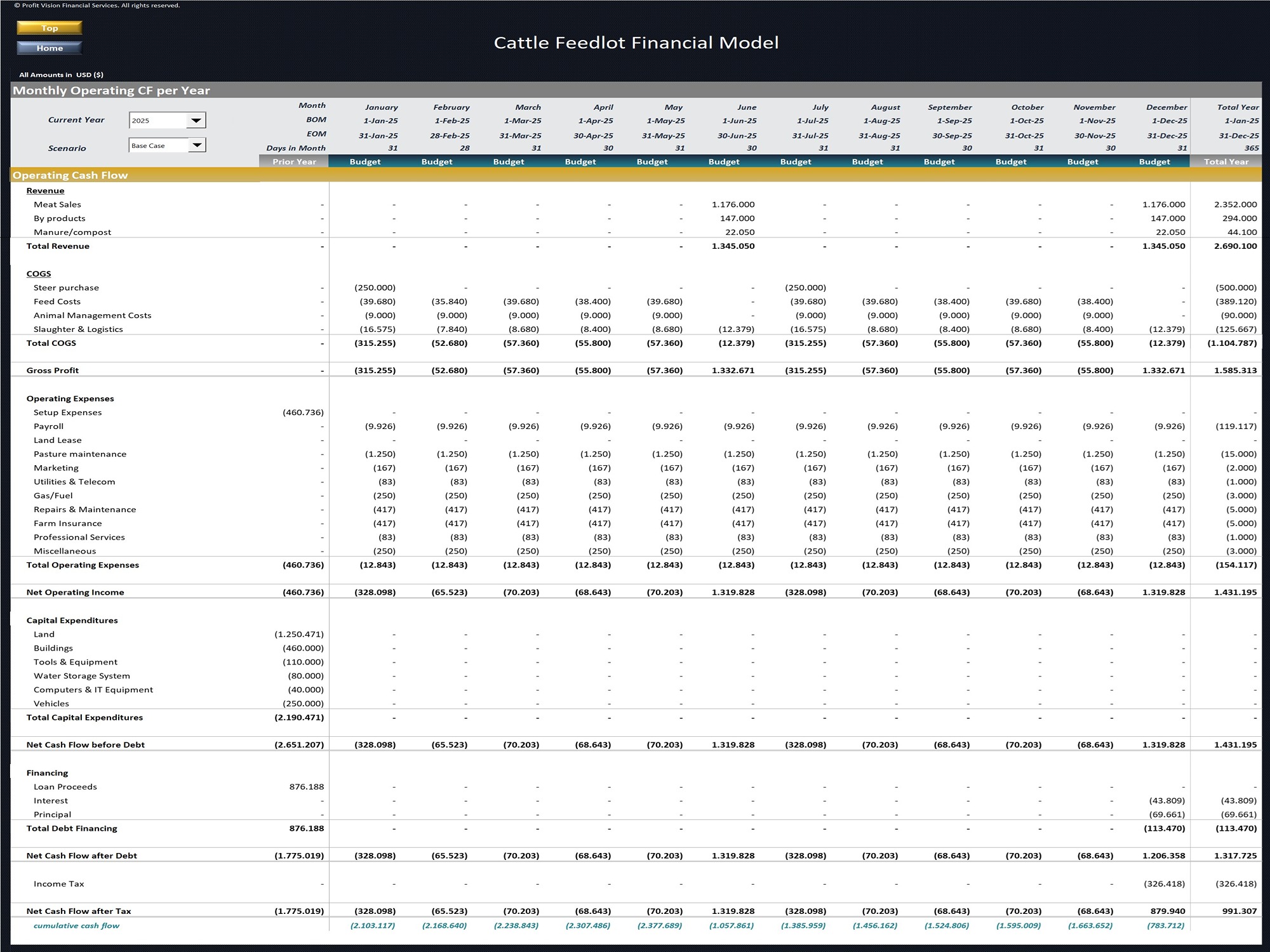1270x952 pixels.
Task: Click the July Steer purchase amount
Action: pos(805,288)
